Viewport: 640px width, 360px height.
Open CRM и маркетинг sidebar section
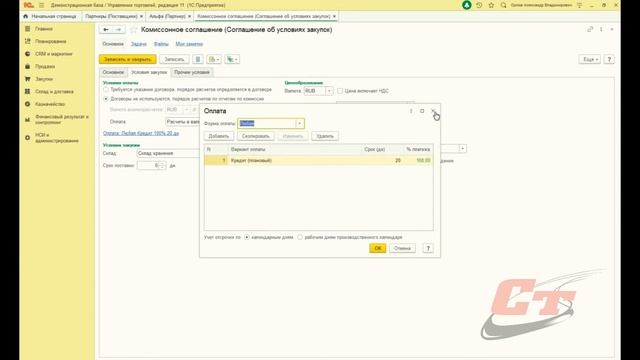coord(53,54)
